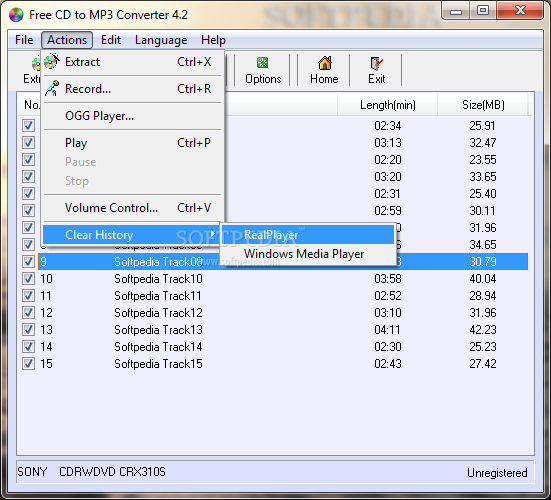
Task: Open the Language menu
Action: pyautogui.click(x=161, y=40)
